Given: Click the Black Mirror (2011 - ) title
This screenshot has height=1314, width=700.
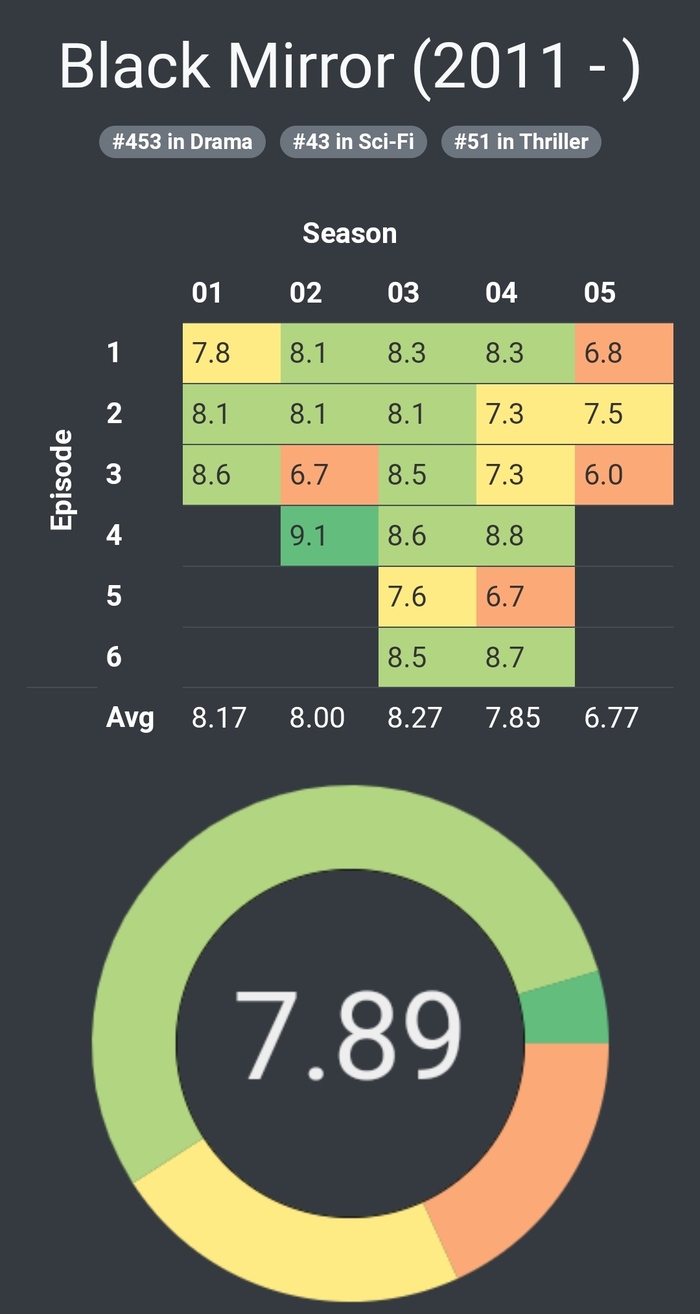Looking at the screenshot, I should 349,67.
